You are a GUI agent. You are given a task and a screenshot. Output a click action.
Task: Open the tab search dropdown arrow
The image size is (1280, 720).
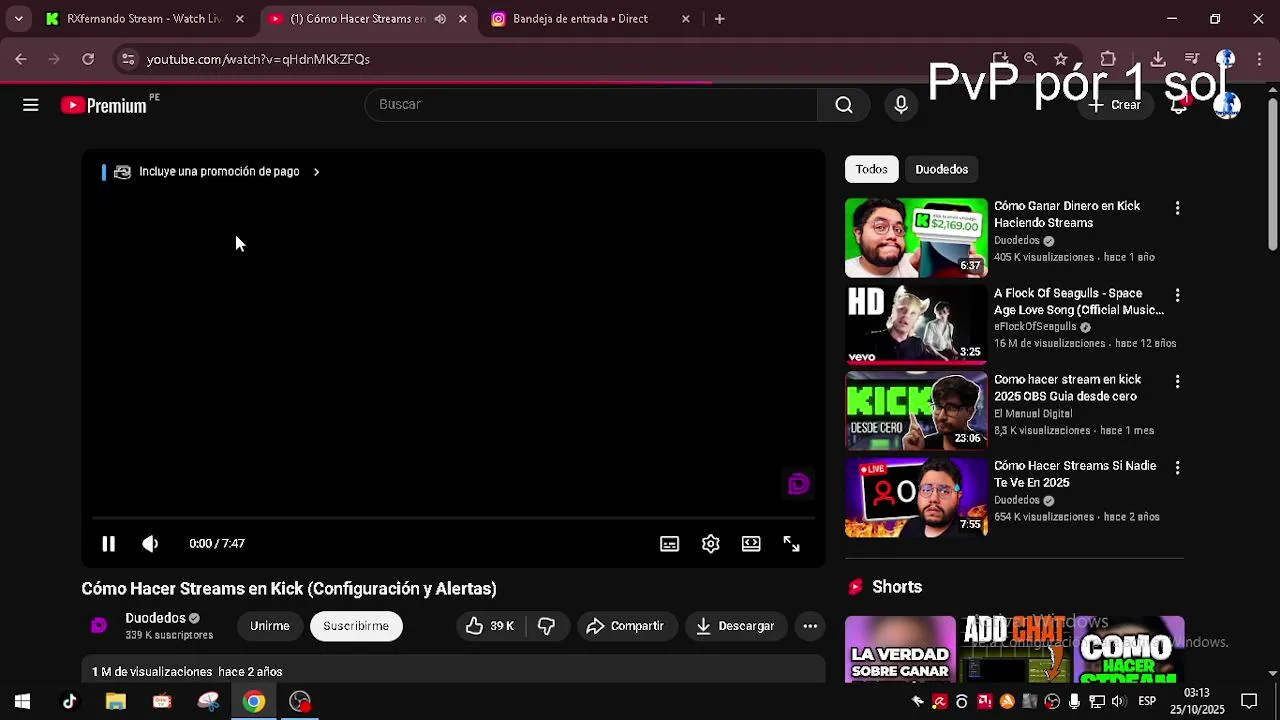18,19
